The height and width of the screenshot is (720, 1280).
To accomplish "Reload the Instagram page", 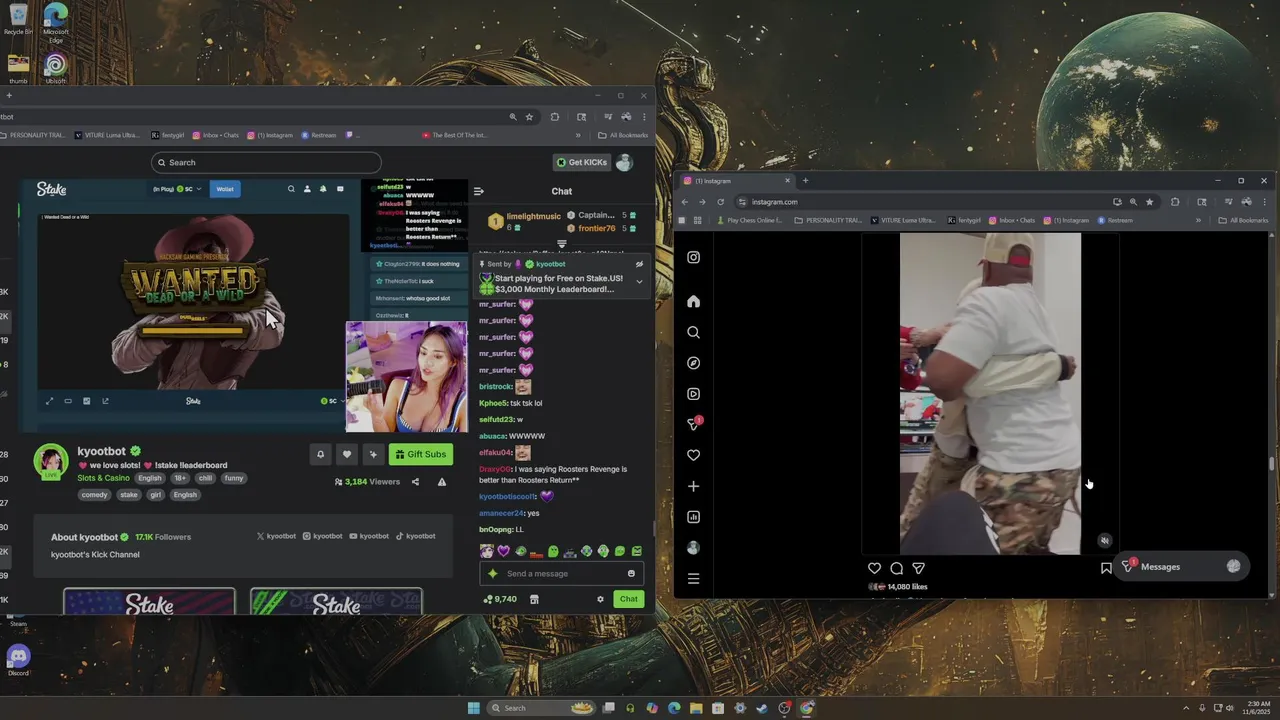I will 720,202.
